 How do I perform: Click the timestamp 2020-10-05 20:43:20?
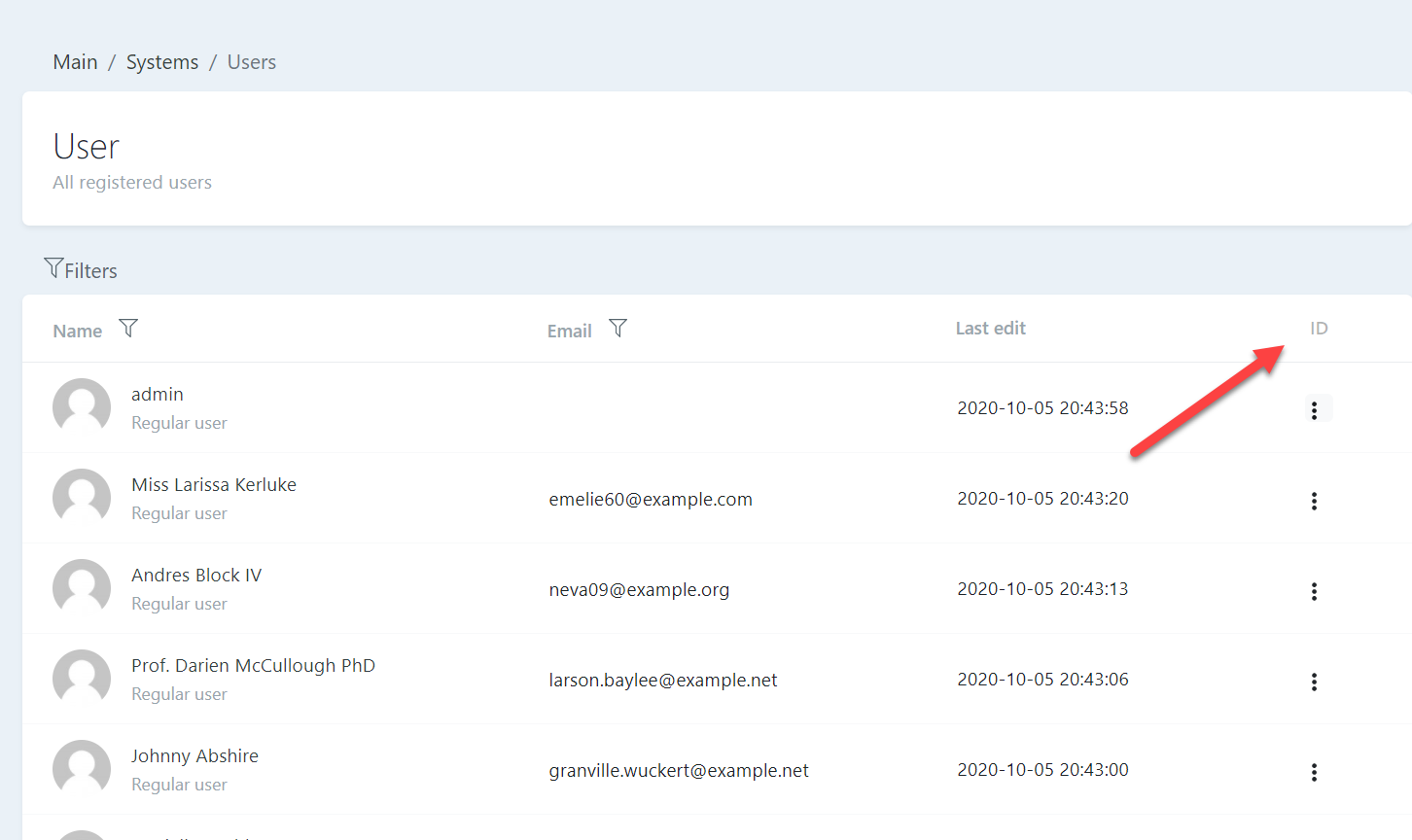(1042, 498)
